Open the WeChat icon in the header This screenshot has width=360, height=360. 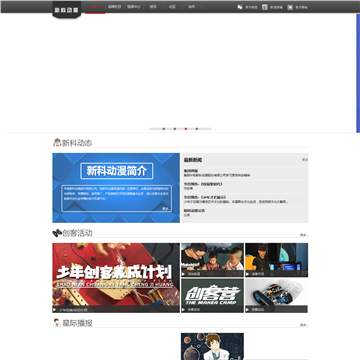(x=240, y=7)
